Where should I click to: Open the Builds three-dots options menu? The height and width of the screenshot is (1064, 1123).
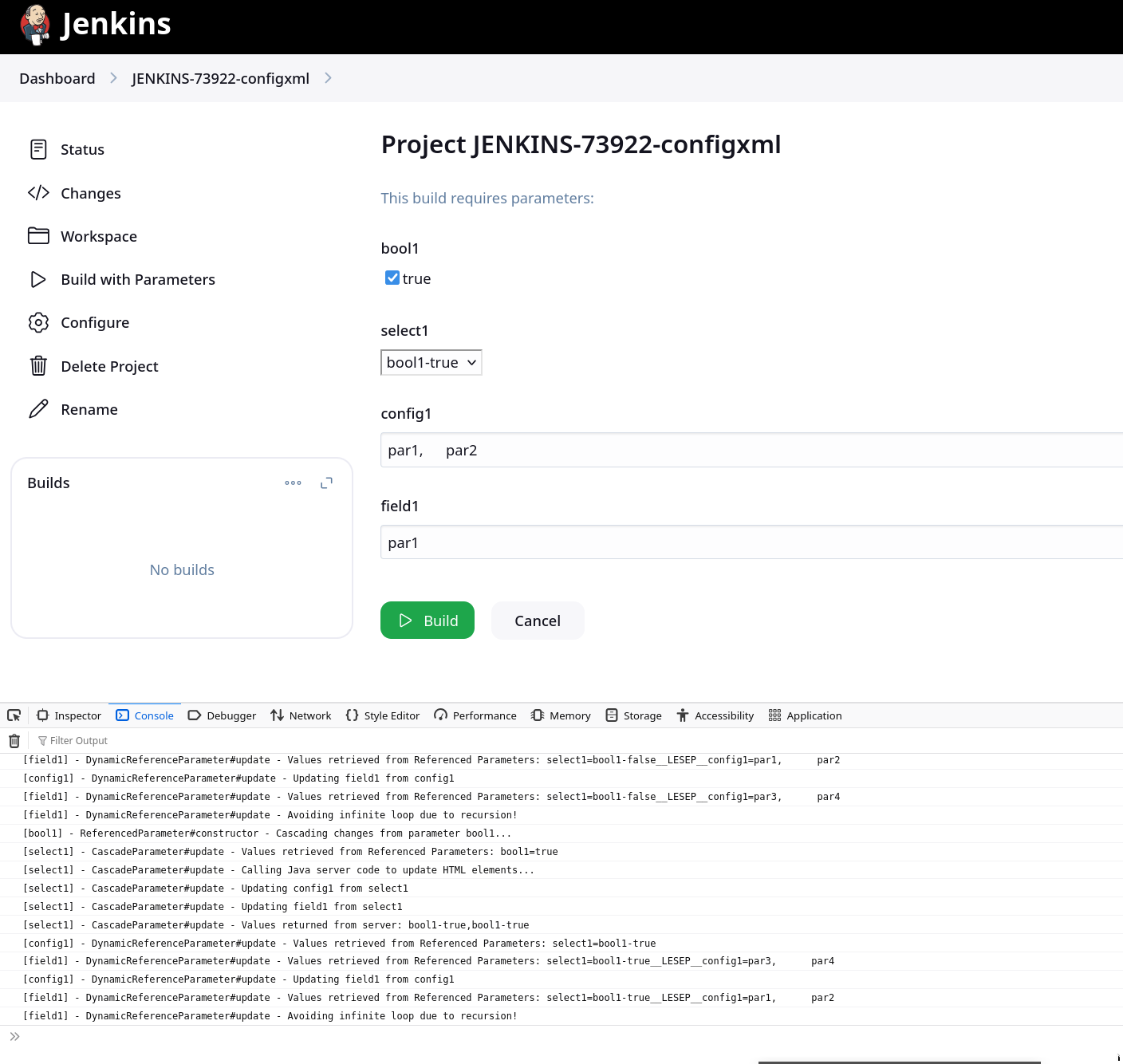[x=293, y=483]
